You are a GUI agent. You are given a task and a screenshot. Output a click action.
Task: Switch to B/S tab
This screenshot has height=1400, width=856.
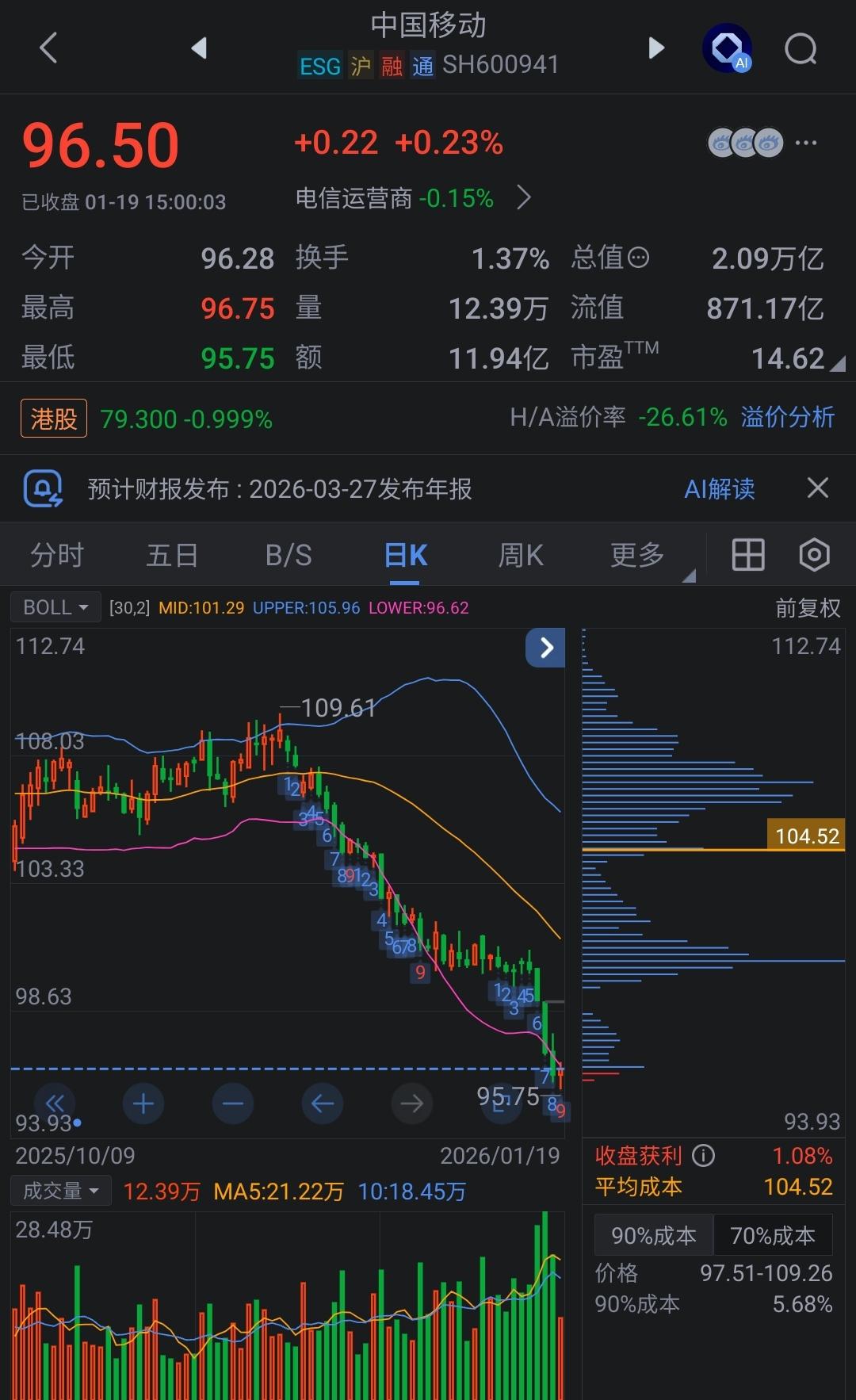click(289, 555)
